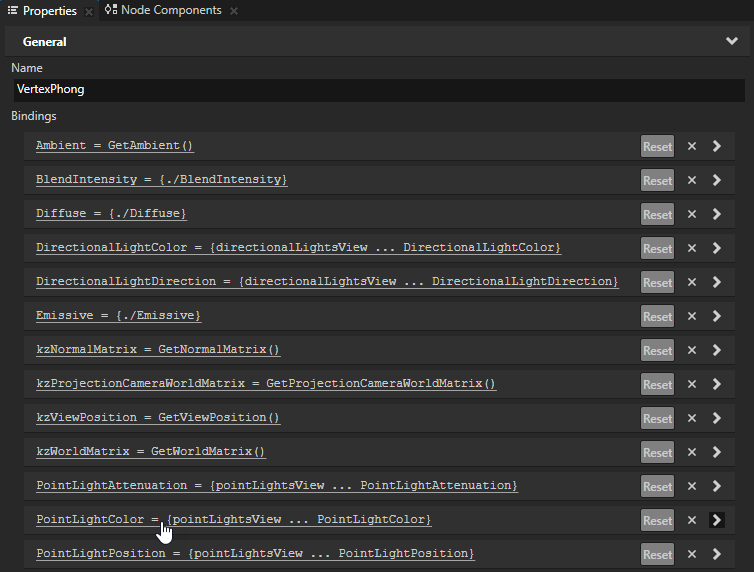
Task: Remove the Diffuse binding via its X icon
Action: (691, 214)
